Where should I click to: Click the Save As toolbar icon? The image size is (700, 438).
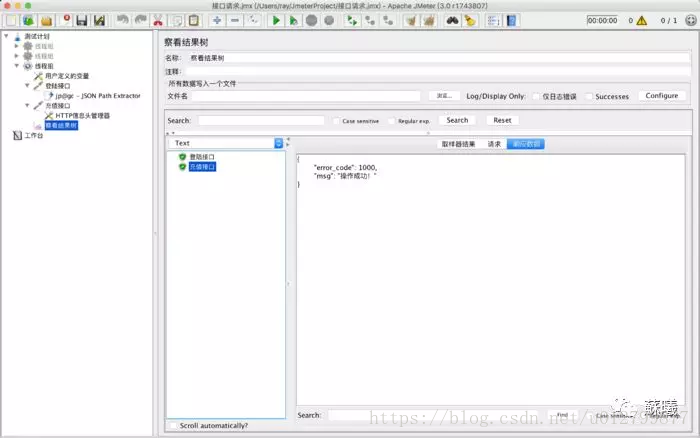click(x=99, y=21)
